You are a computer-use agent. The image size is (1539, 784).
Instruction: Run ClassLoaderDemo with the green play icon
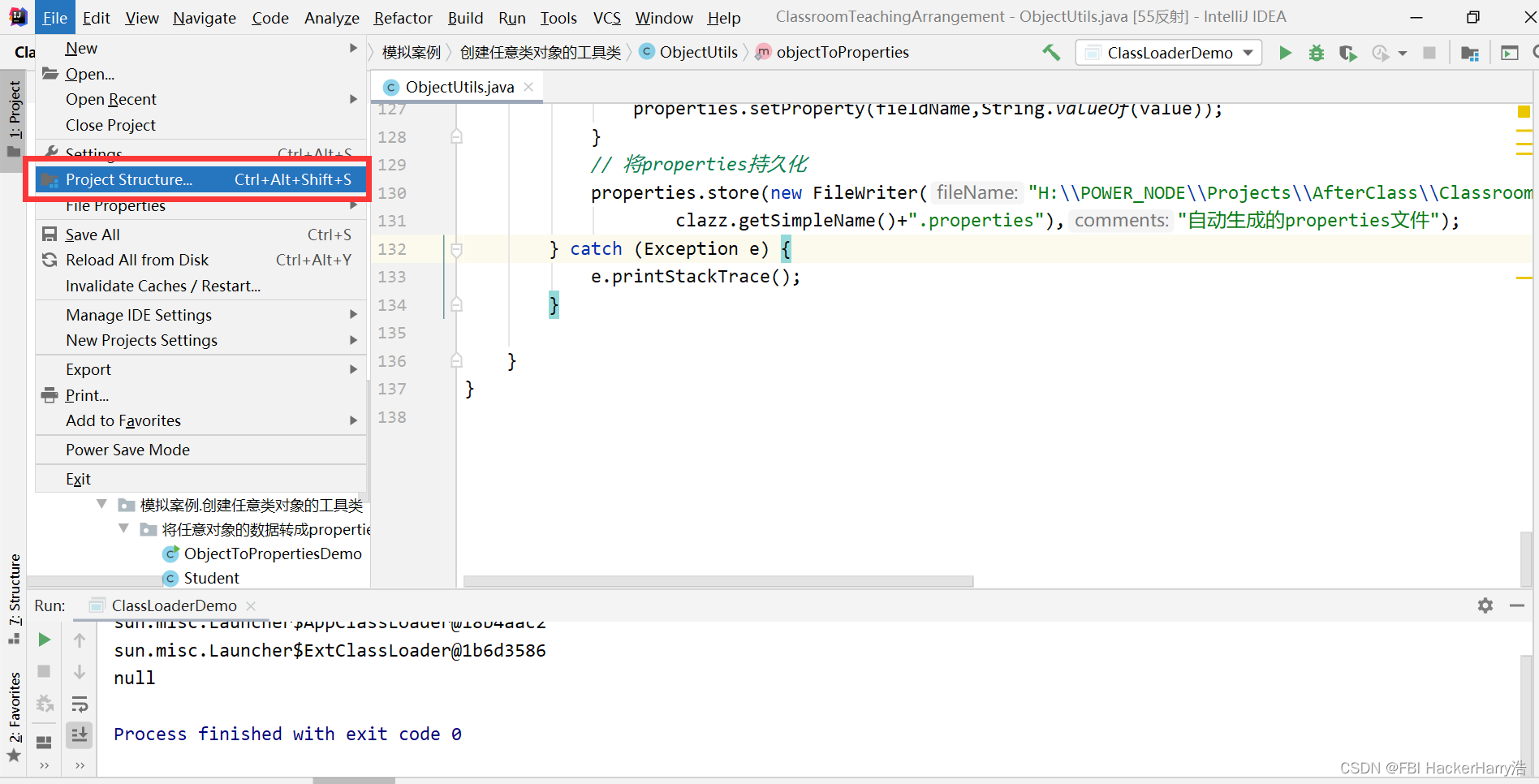[1285, 53]
